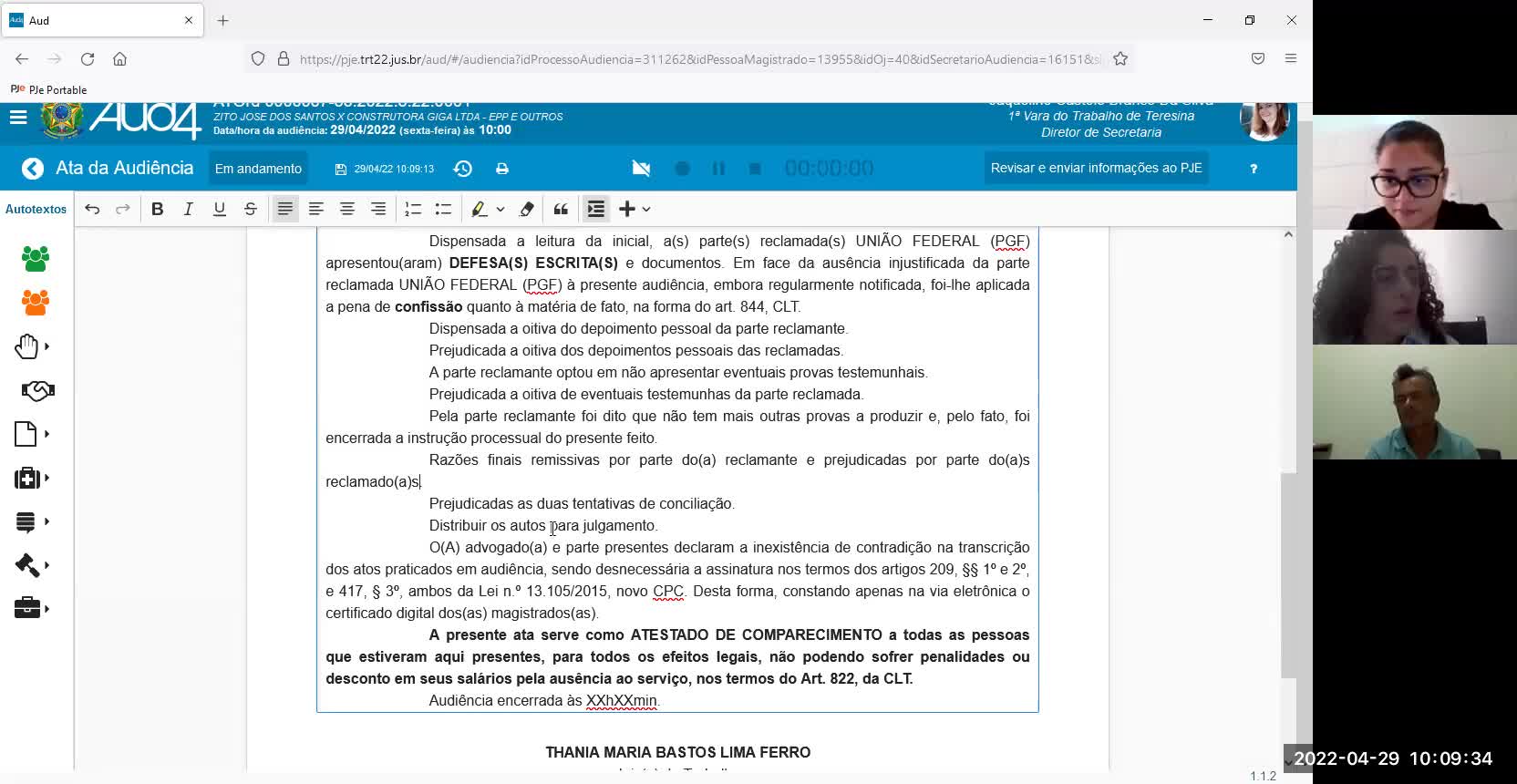This screenshot has width=1517, height=784.
Task: Click the save icon beside 29/04/22 10:09:13
Action: (x=341, y=169)
